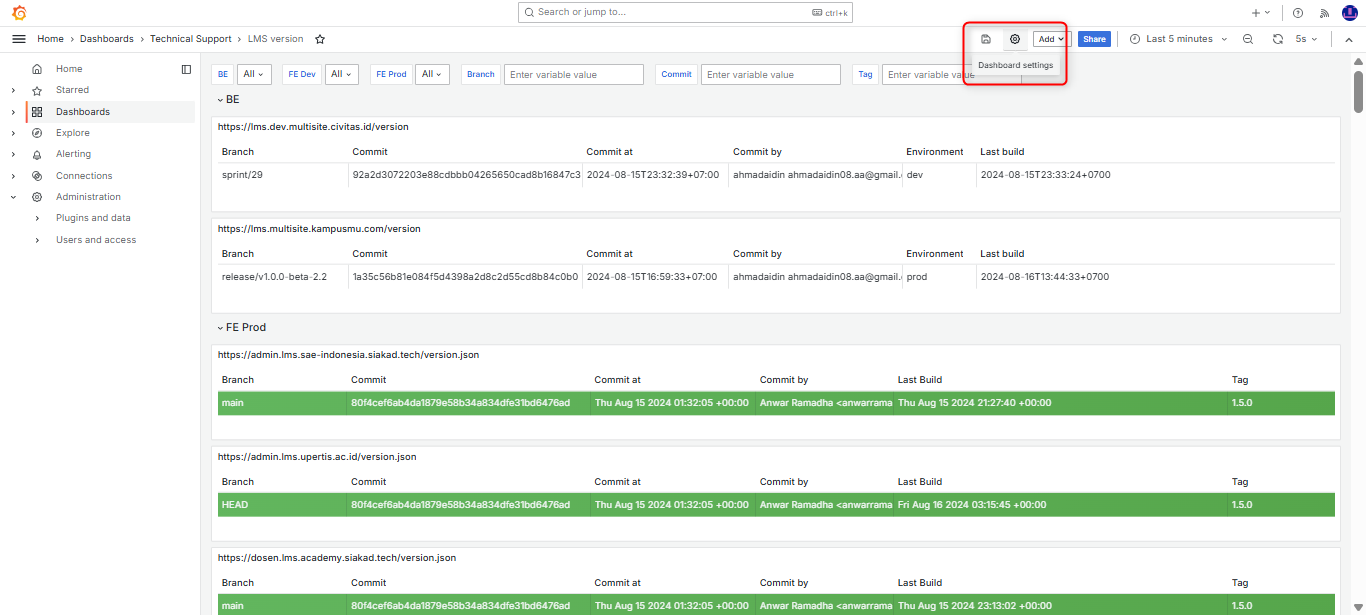
Task: Refresh the dashboard with the refresh icon
Action: [1277, 39]
